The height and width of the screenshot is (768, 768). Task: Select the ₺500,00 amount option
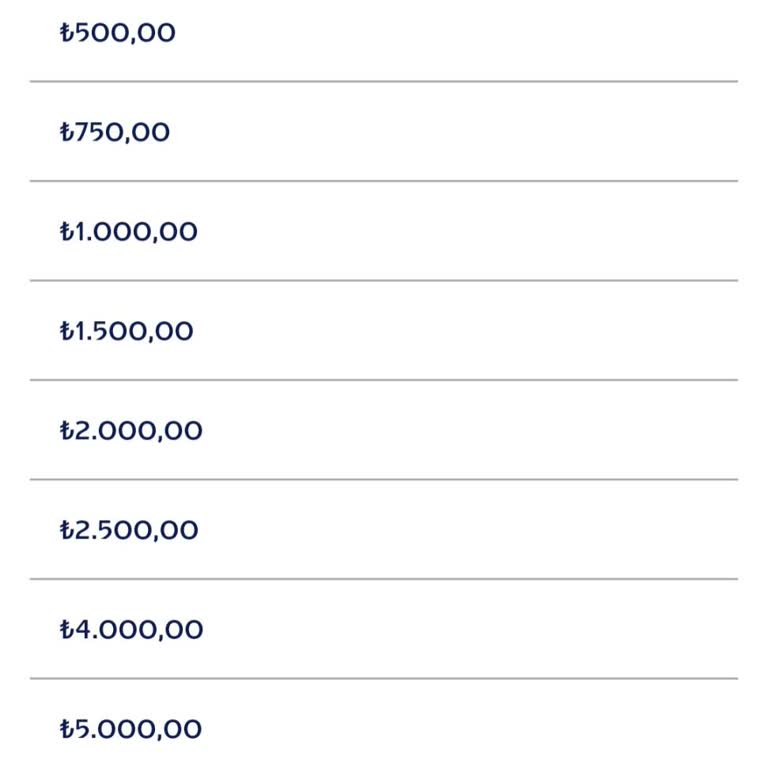(118, 33)
